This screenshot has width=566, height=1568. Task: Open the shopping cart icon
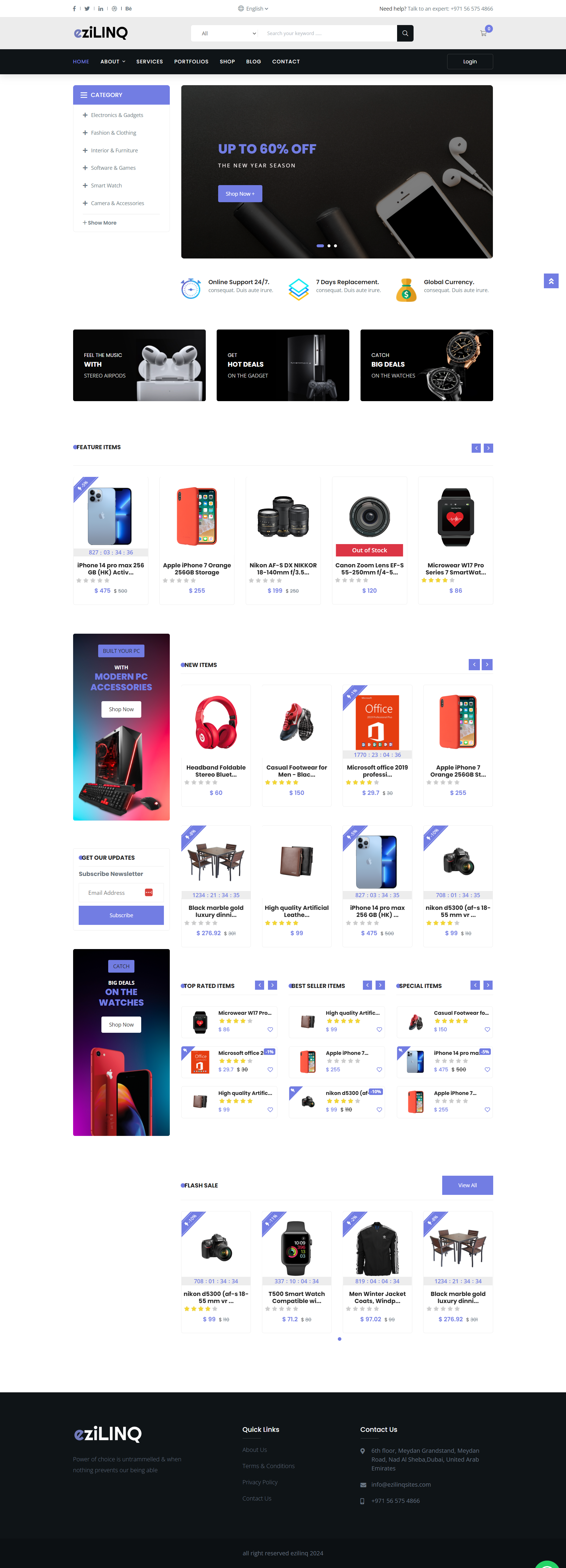(x=484, y=34)
